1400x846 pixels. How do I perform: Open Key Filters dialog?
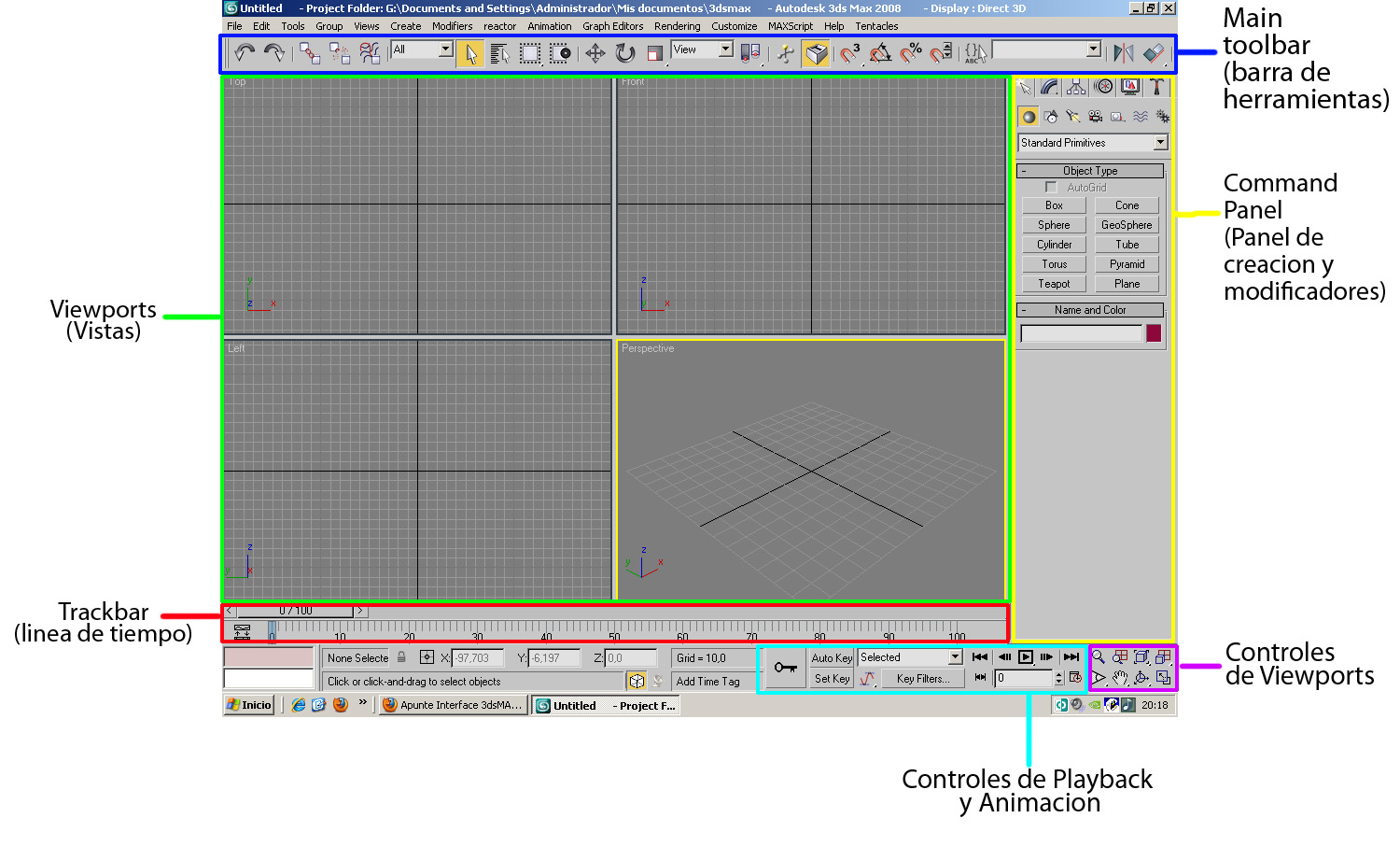point(923,679)
